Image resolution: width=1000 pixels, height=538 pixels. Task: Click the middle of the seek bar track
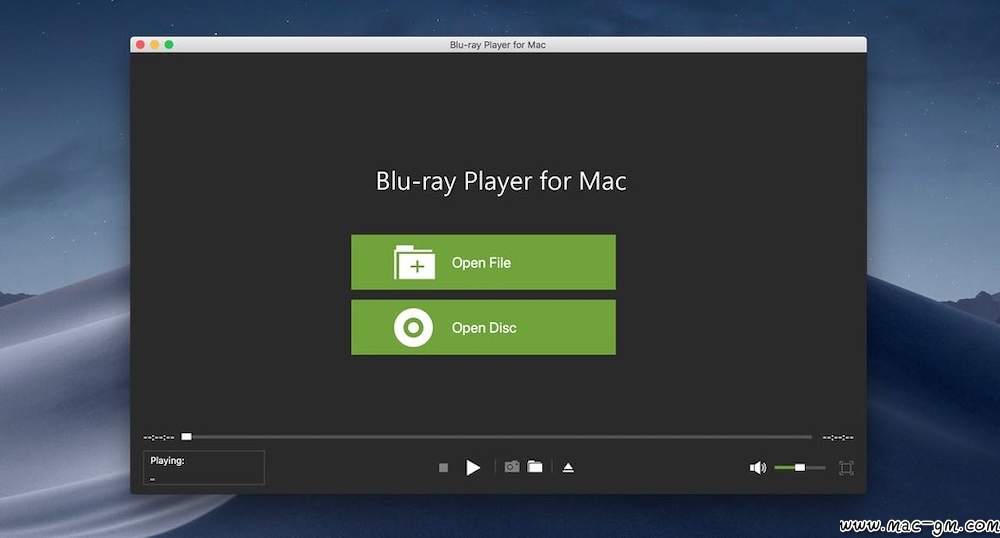click(x=499, y=437)
